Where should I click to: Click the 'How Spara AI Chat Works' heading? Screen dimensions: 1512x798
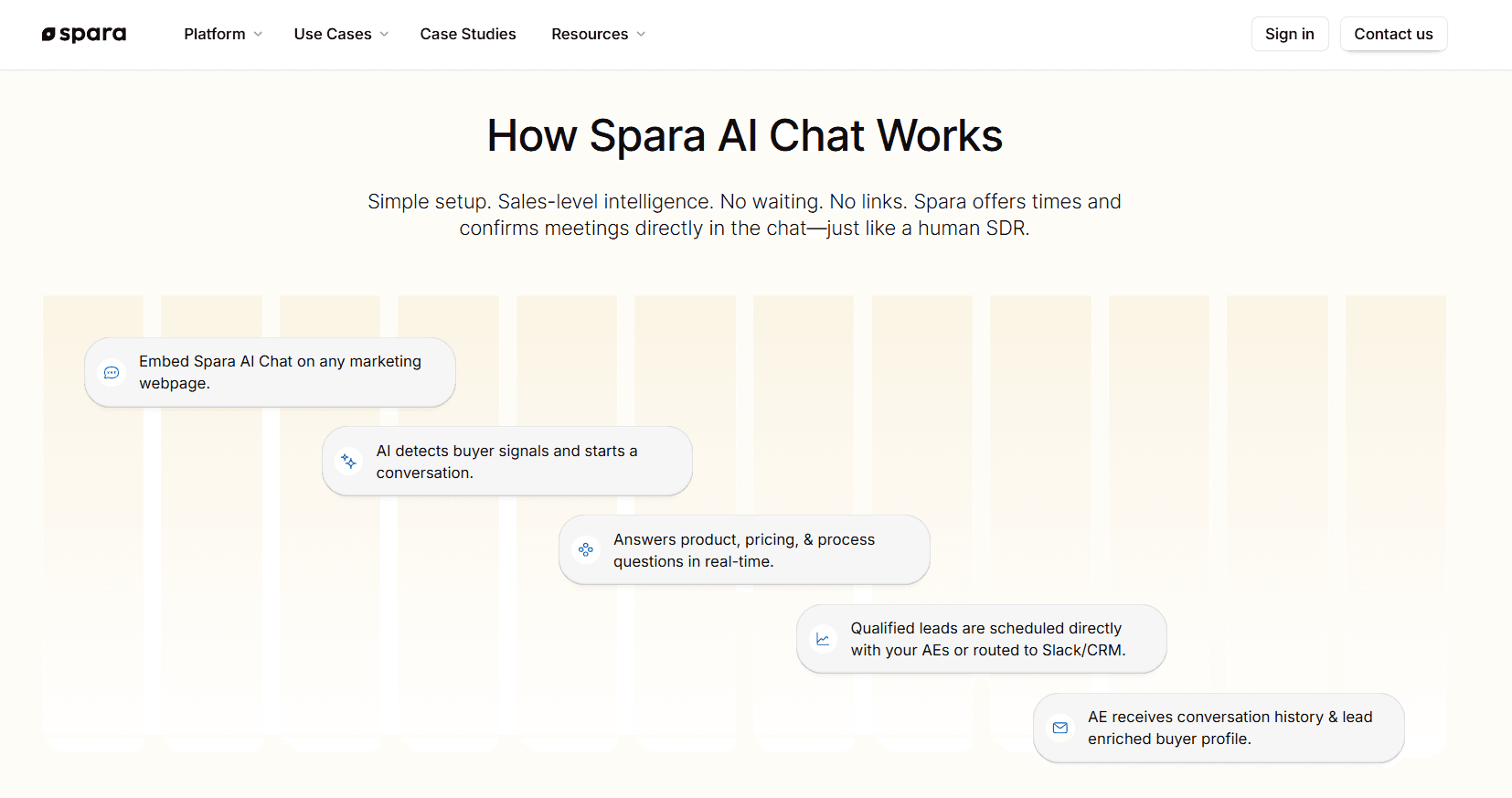tap(744, 136)
